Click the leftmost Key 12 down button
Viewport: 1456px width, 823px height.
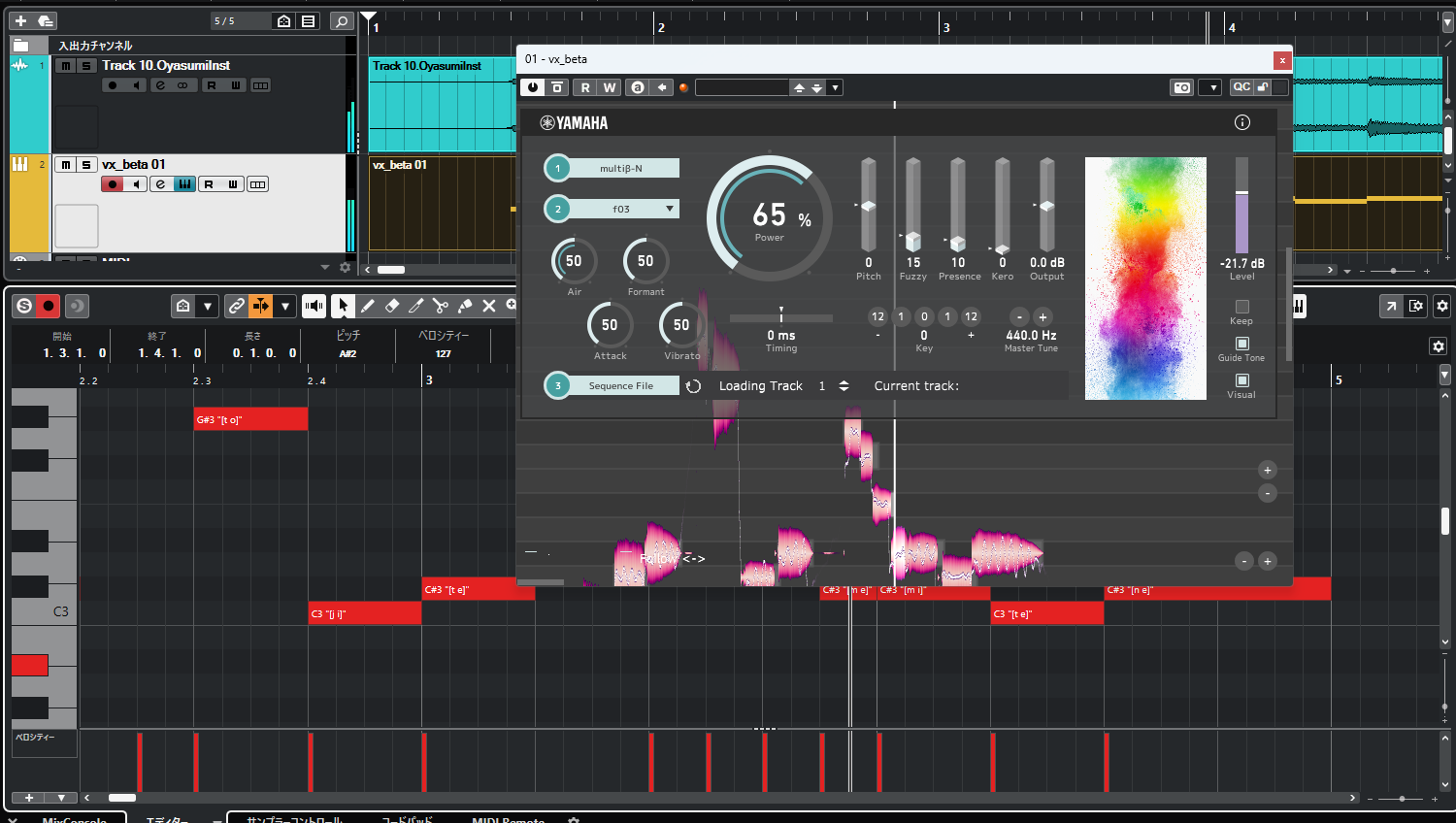(x=877, y=316)
